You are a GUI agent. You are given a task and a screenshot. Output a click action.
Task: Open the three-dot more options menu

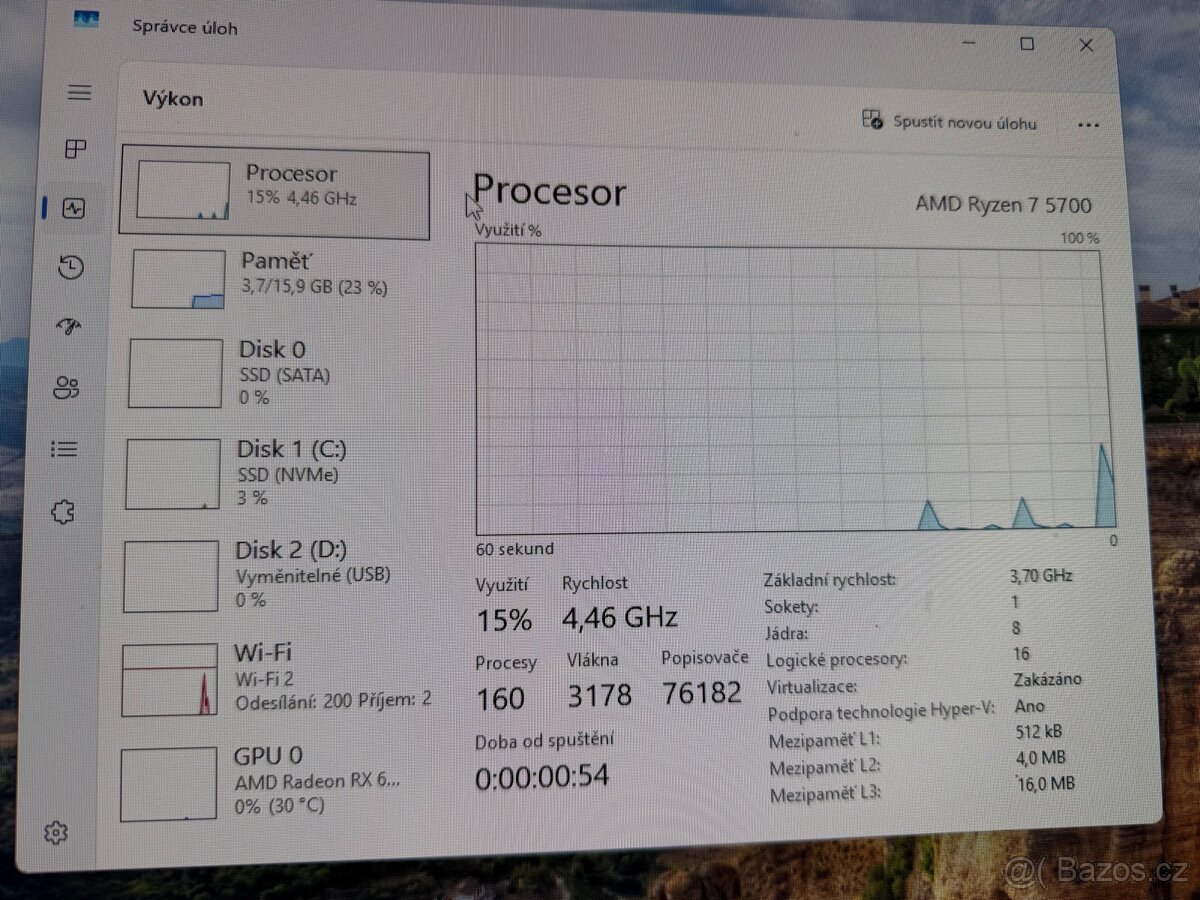[x=1088, y=124]
